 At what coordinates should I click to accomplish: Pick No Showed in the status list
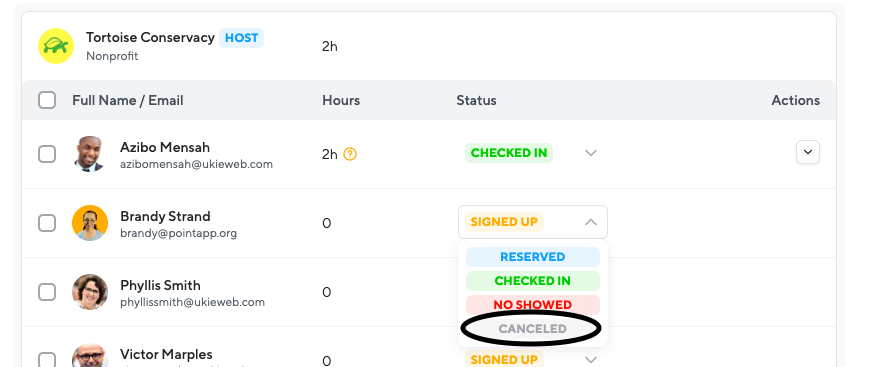(533, 304)
